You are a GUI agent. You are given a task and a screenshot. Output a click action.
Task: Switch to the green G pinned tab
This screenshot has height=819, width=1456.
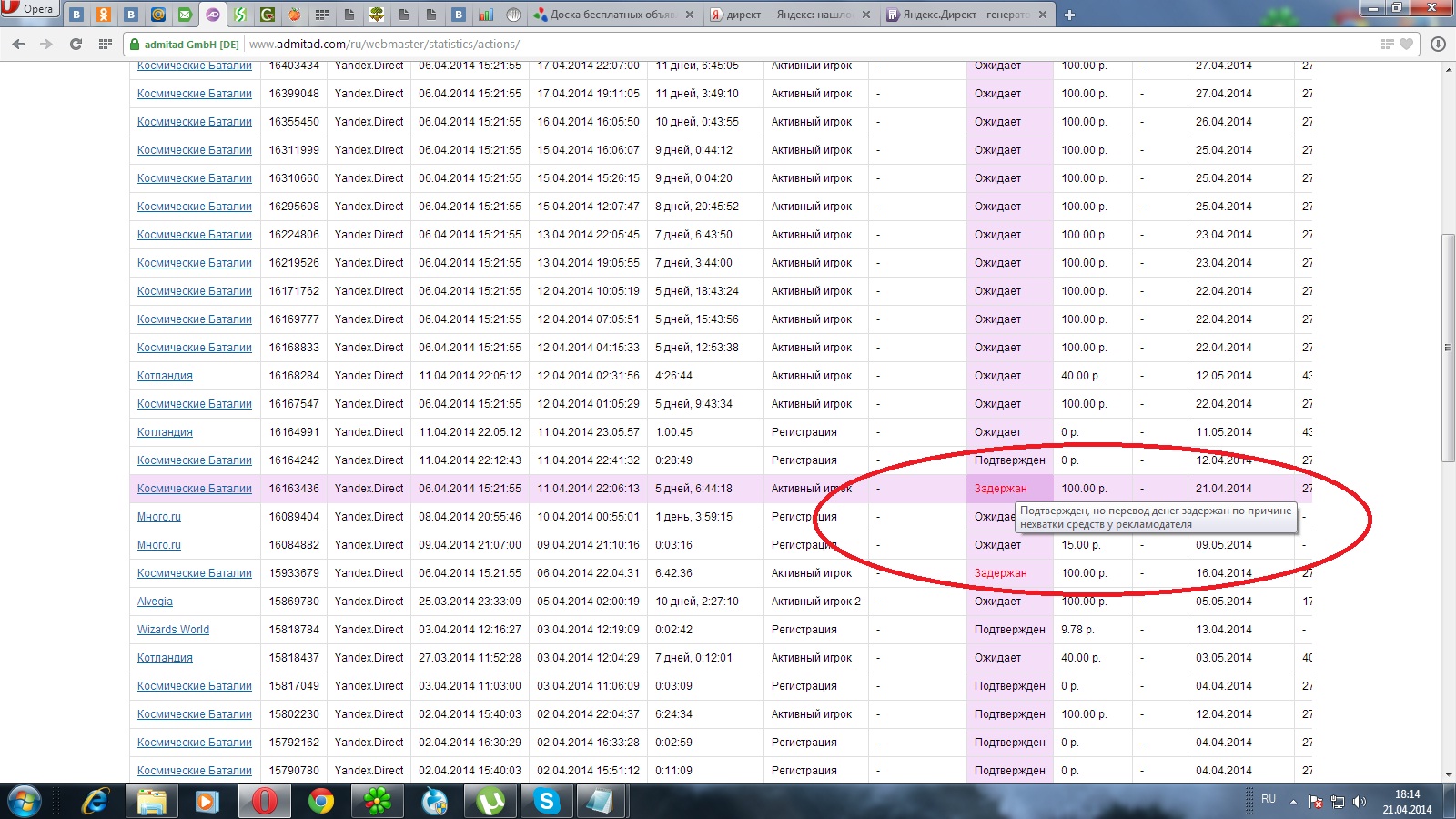[268, 15]
